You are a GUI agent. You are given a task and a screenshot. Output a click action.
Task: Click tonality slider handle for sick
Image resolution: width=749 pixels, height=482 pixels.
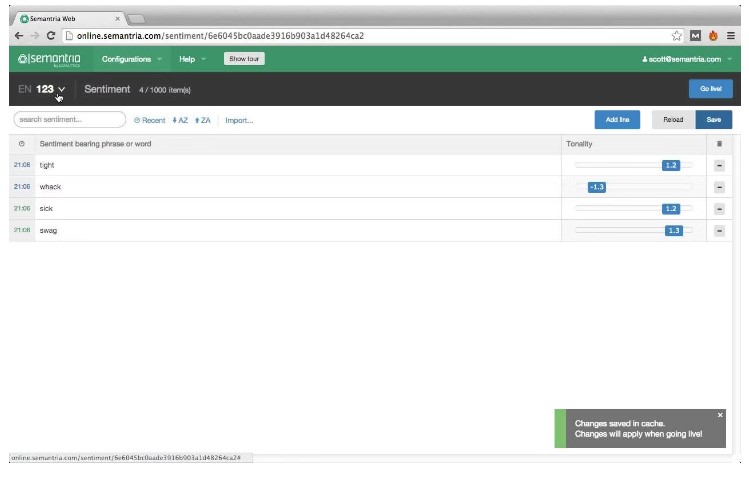coord(671,209)
